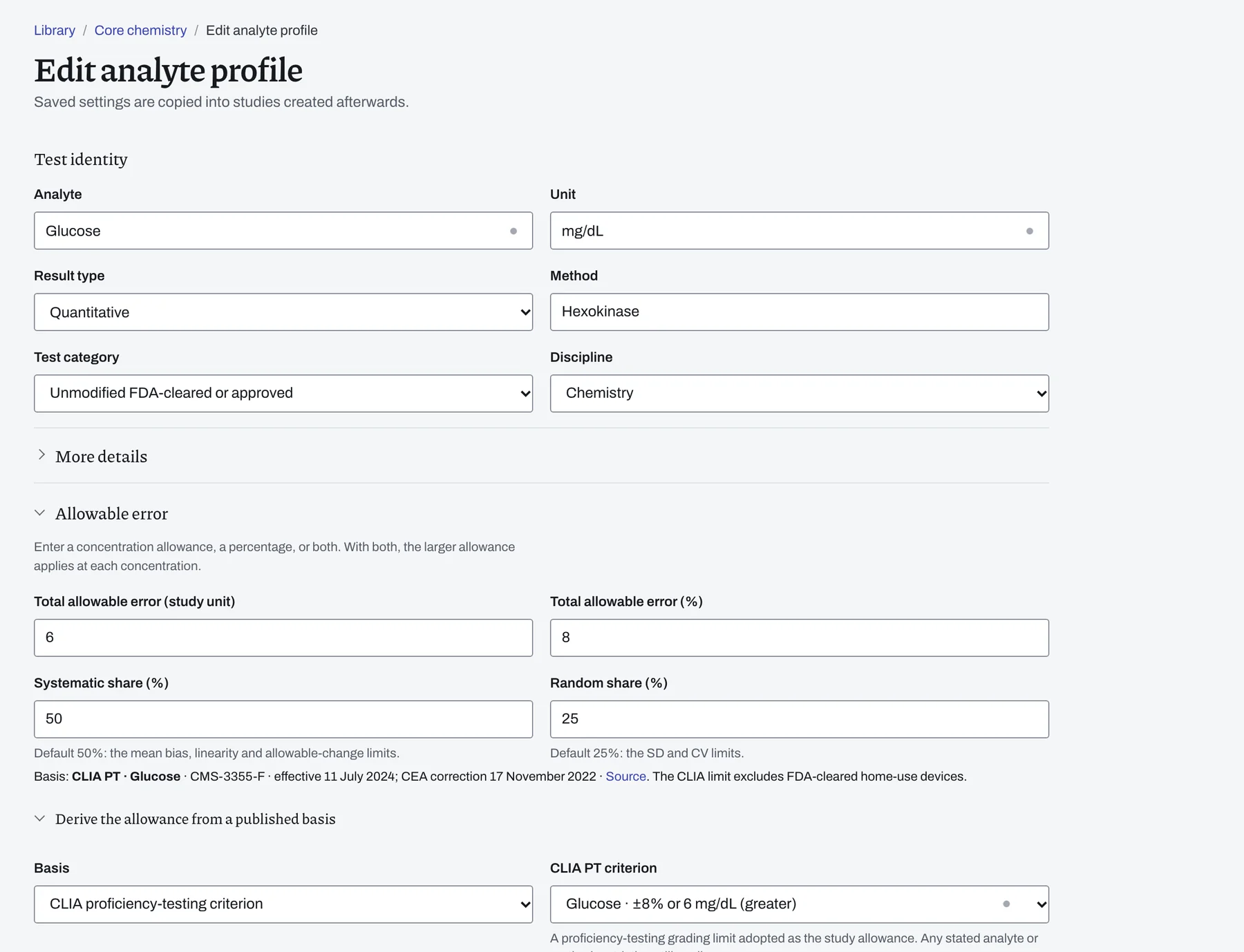The width and height of the screenshot is (1244, 952).
Task: Open the Discipline dropdown
Action: [x=800, y=394]
